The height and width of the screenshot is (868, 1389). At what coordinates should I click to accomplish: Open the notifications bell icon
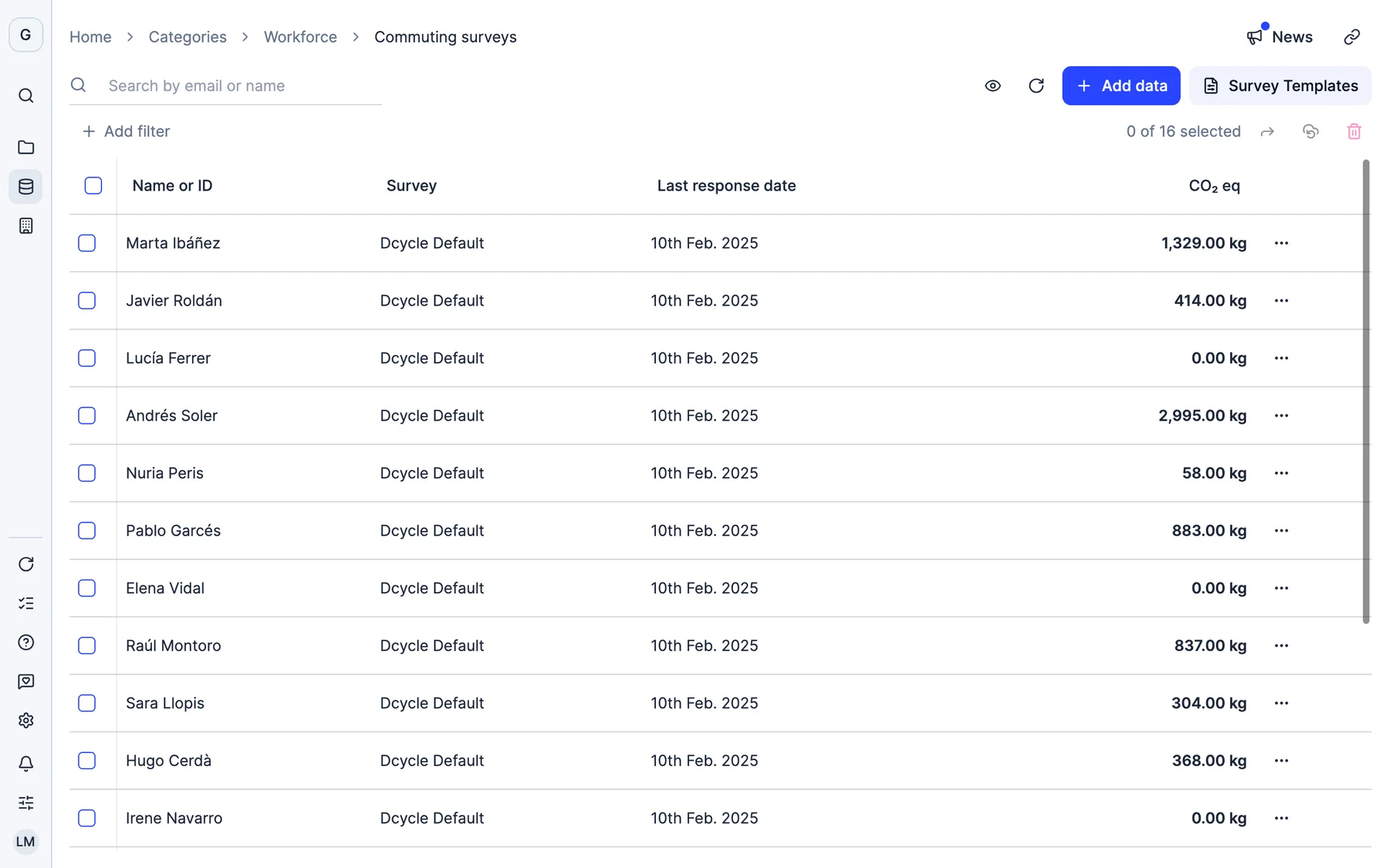[25, 763]
